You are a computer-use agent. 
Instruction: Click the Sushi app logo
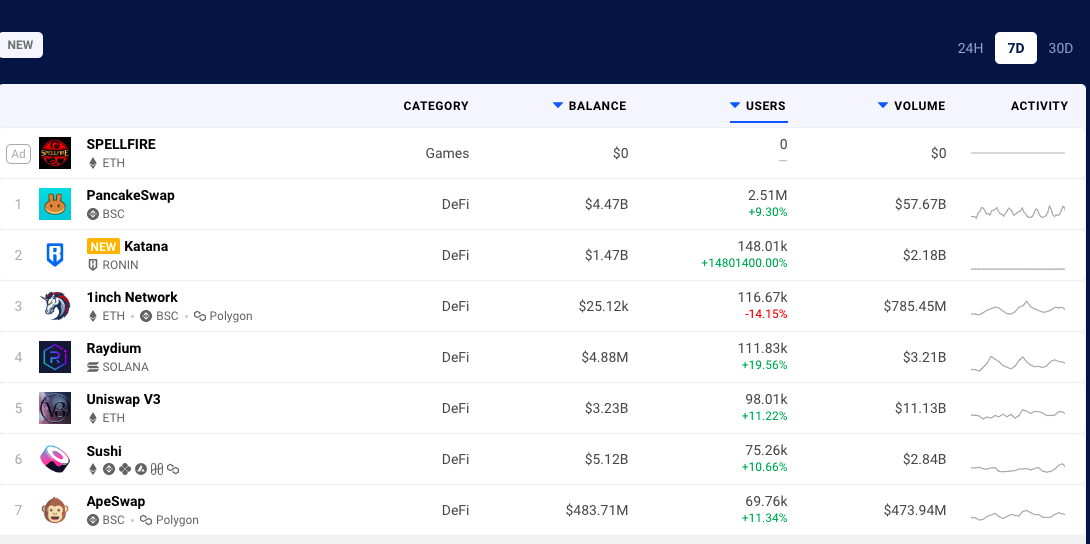[55, 459]
